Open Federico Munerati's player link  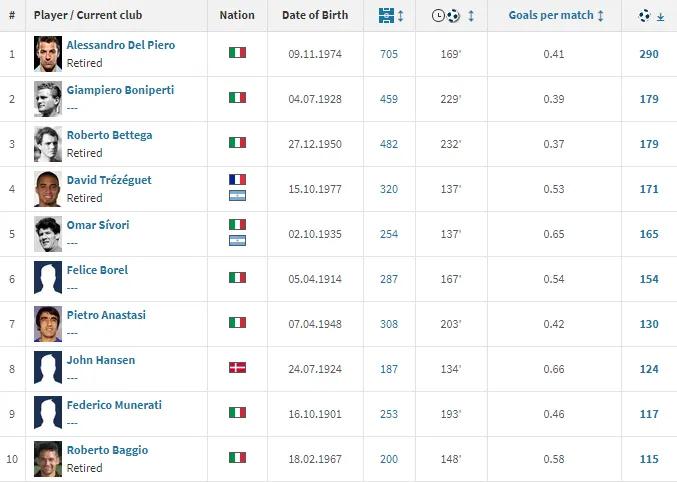[x=113, y=405]
